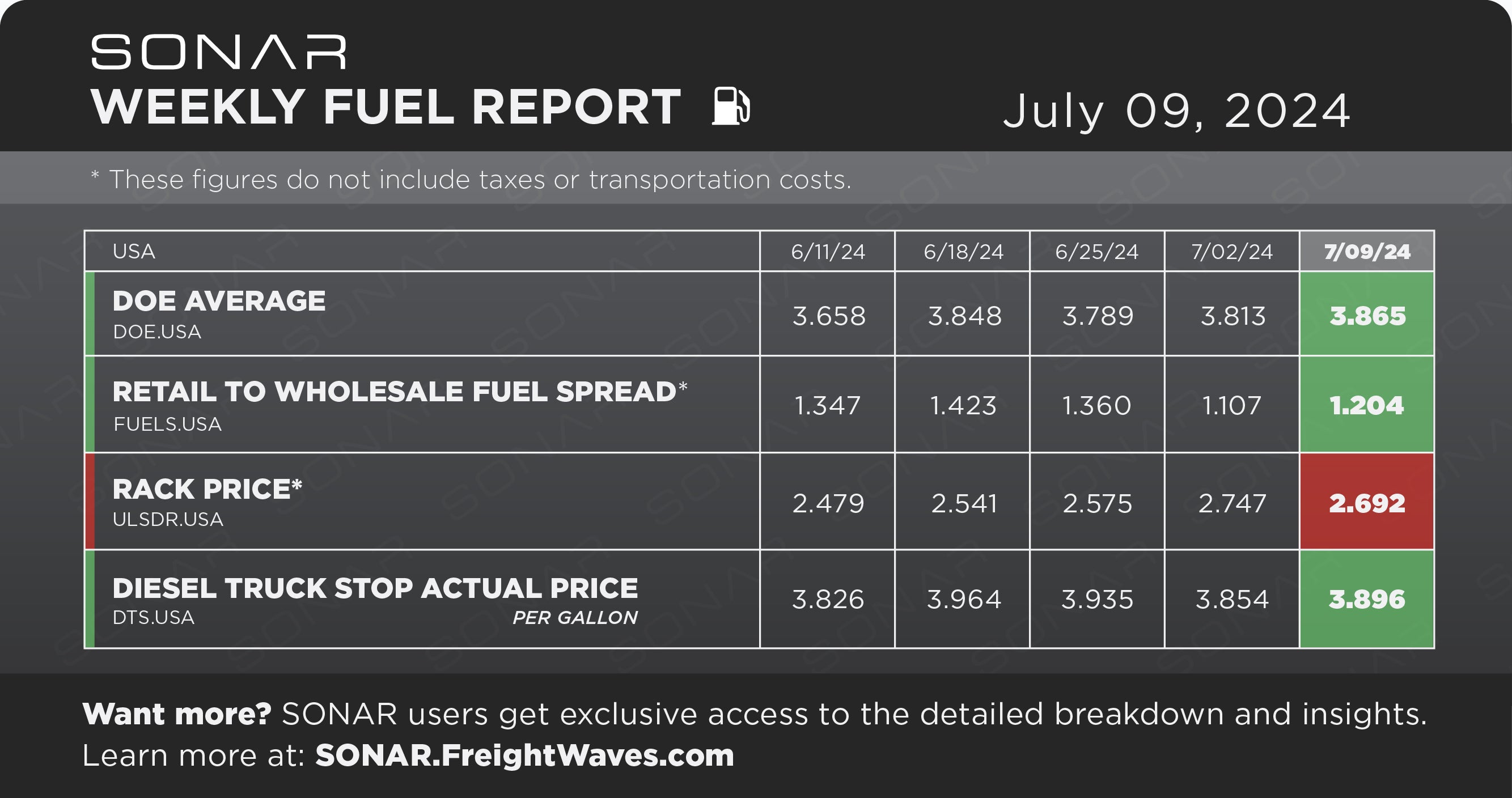This screenshot has height=798, width=1512.
Task: Click Diesel Truck Stop Actual Price label
Action: [375, 588]
